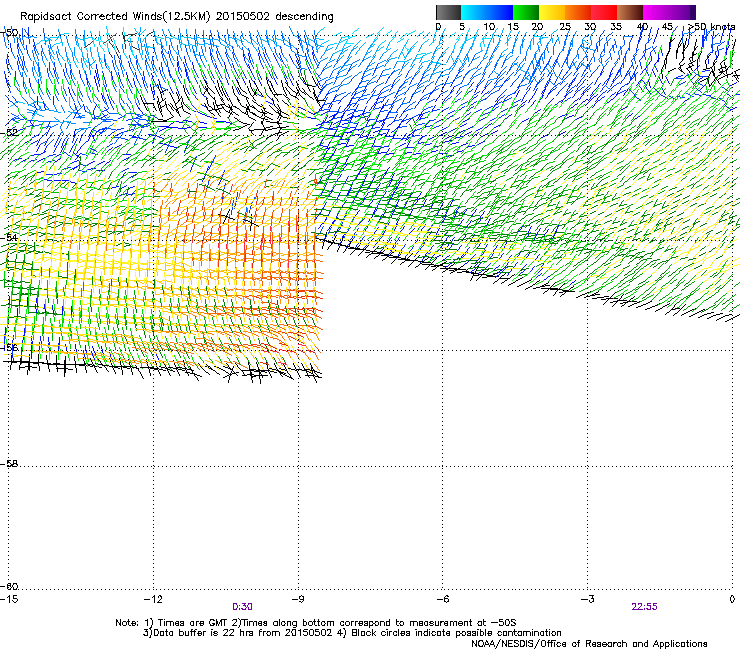This screenshot has width=740, height=650.
Task: Click the -15 longitude axis label
Action: 9,599
